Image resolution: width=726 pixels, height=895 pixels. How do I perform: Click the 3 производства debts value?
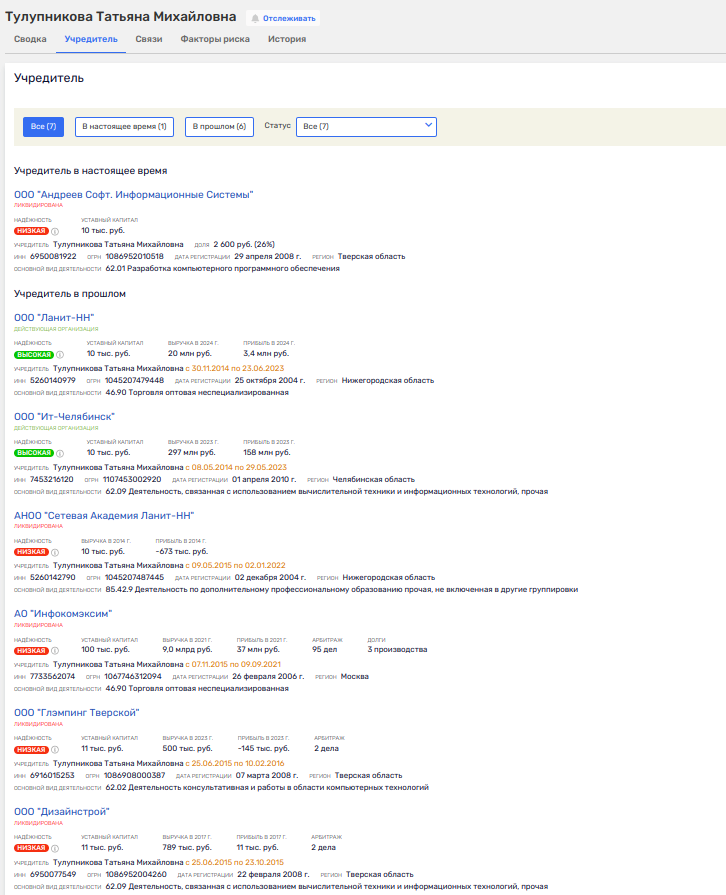(x=397, y=650)
